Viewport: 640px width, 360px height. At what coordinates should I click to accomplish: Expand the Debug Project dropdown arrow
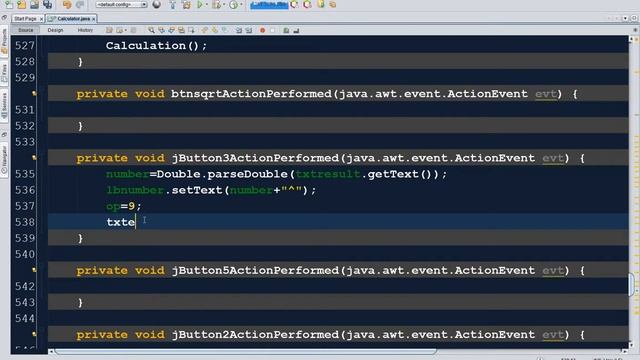pyautogui.click(x=223, y=5)
